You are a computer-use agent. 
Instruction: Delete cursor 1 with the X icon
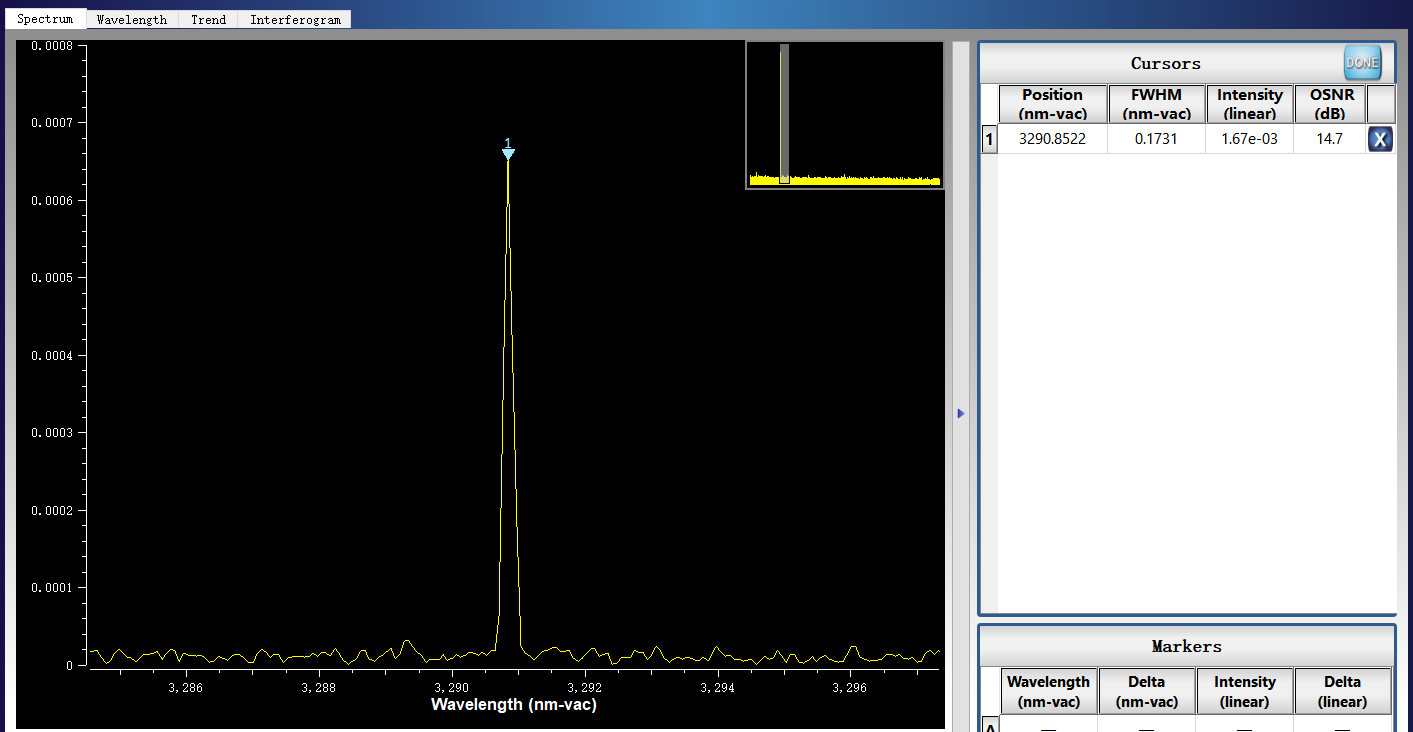(x=1380, y=139)
